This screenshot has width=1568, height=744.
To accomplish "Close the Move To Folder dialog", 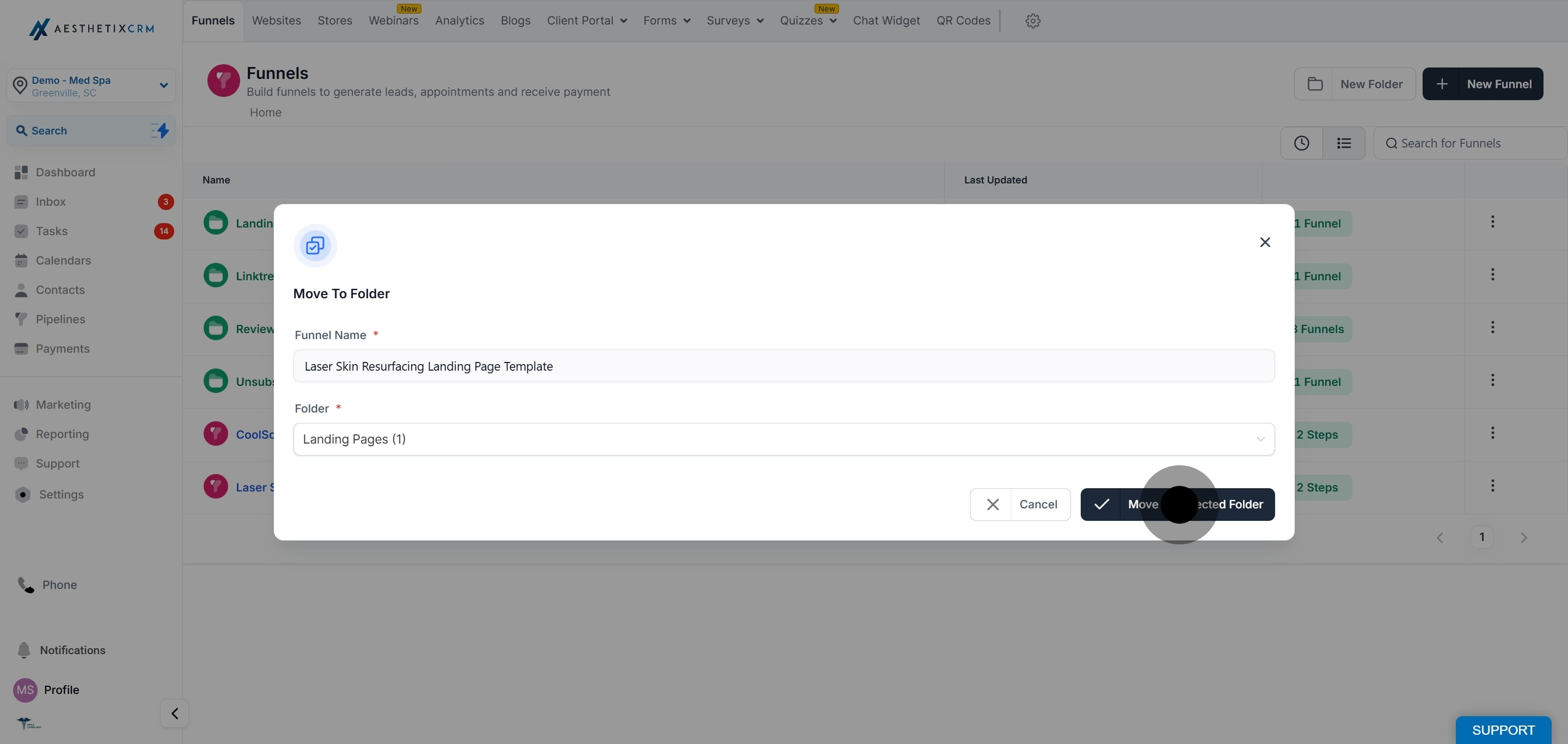I will (x=1265, y=242).
